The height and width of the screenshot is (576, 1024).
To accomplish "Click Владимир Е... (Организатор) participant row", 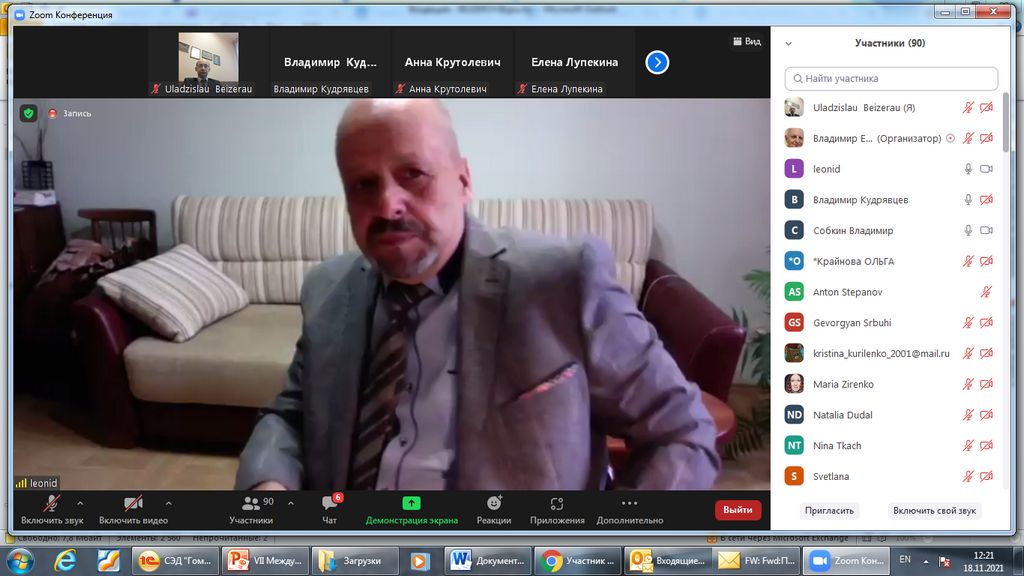I will pyautogui.click(x=891, y=138).
